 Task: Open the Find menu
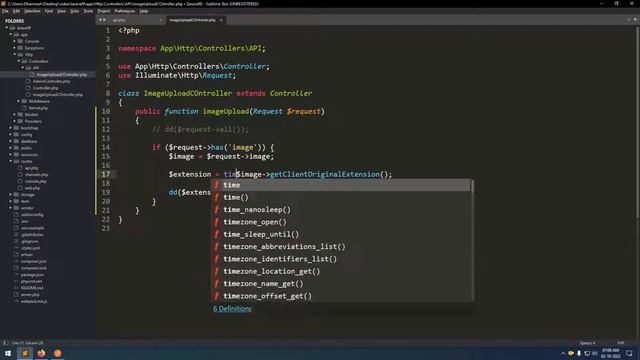click(x=49, y=11)
